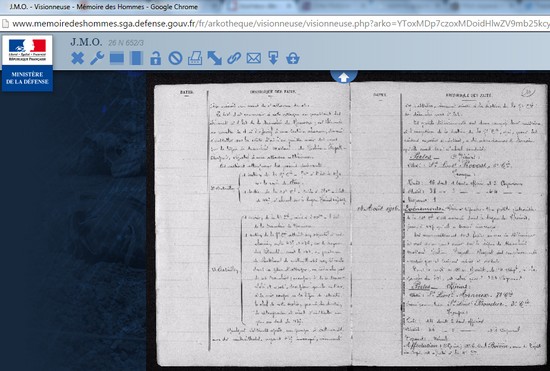Send page by email envelope icon
Image resolution: width=550 pixels, height=371 pixels.
[254, 58]
